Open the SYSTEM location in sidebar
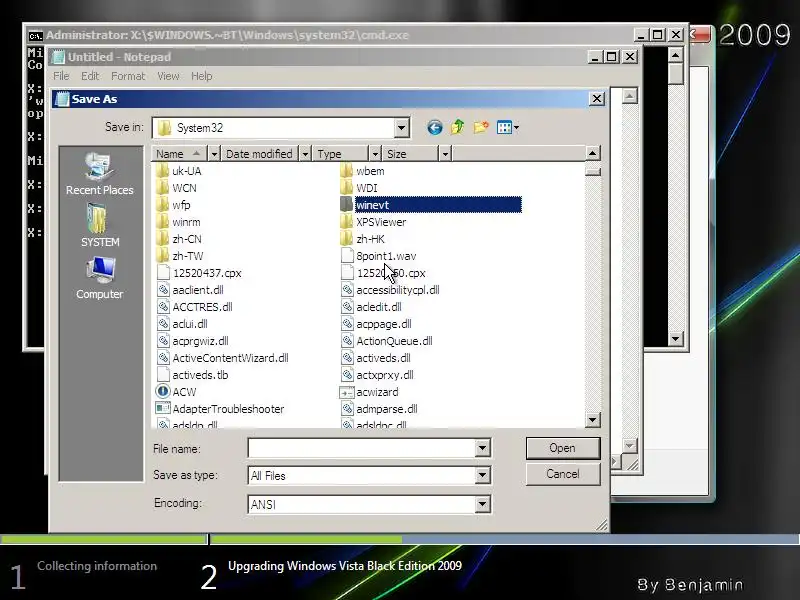Viewport: 800px width, 600px height. 99,226
